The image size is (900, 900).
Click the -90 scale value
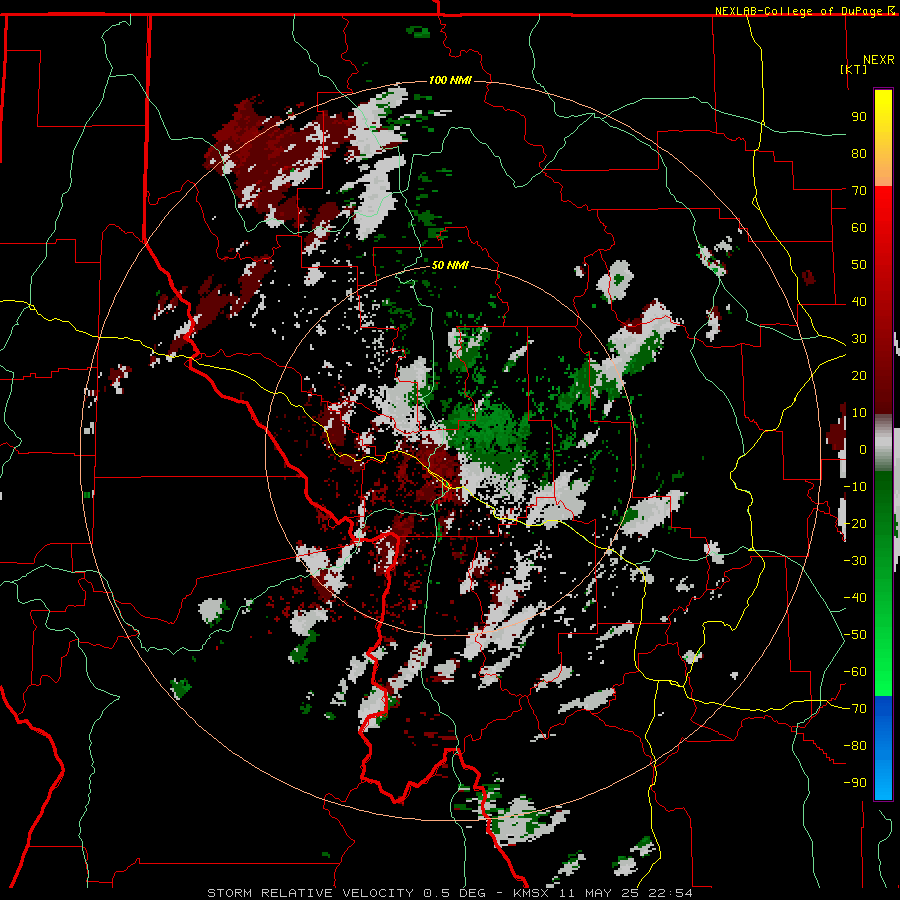855,783
